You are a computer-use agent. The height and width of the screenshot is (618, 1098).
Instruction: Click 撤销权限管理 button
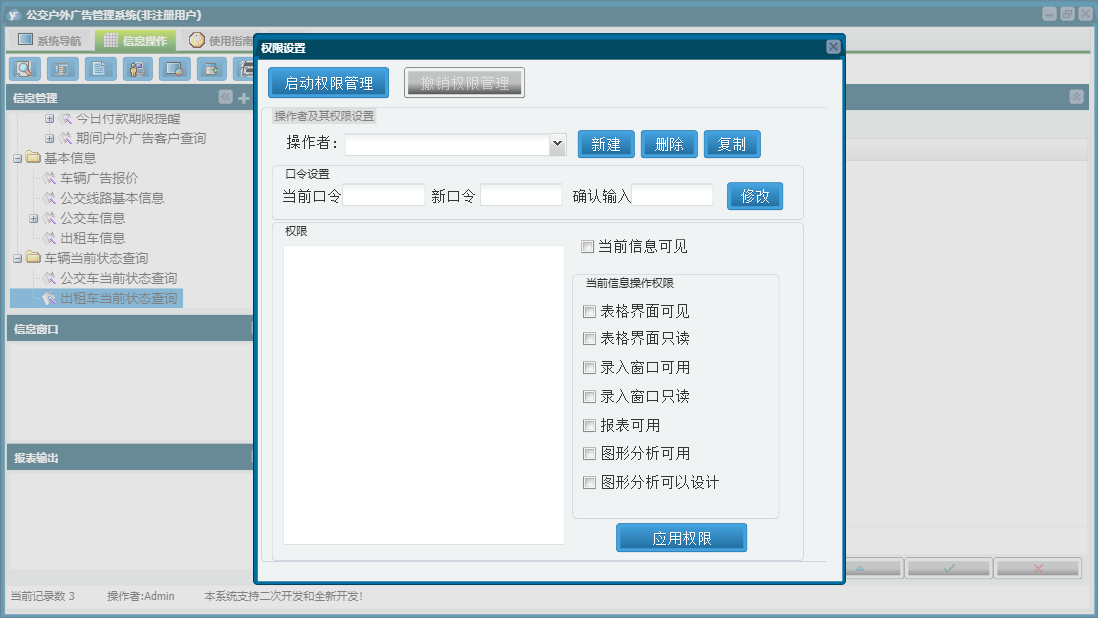(464, 83)
